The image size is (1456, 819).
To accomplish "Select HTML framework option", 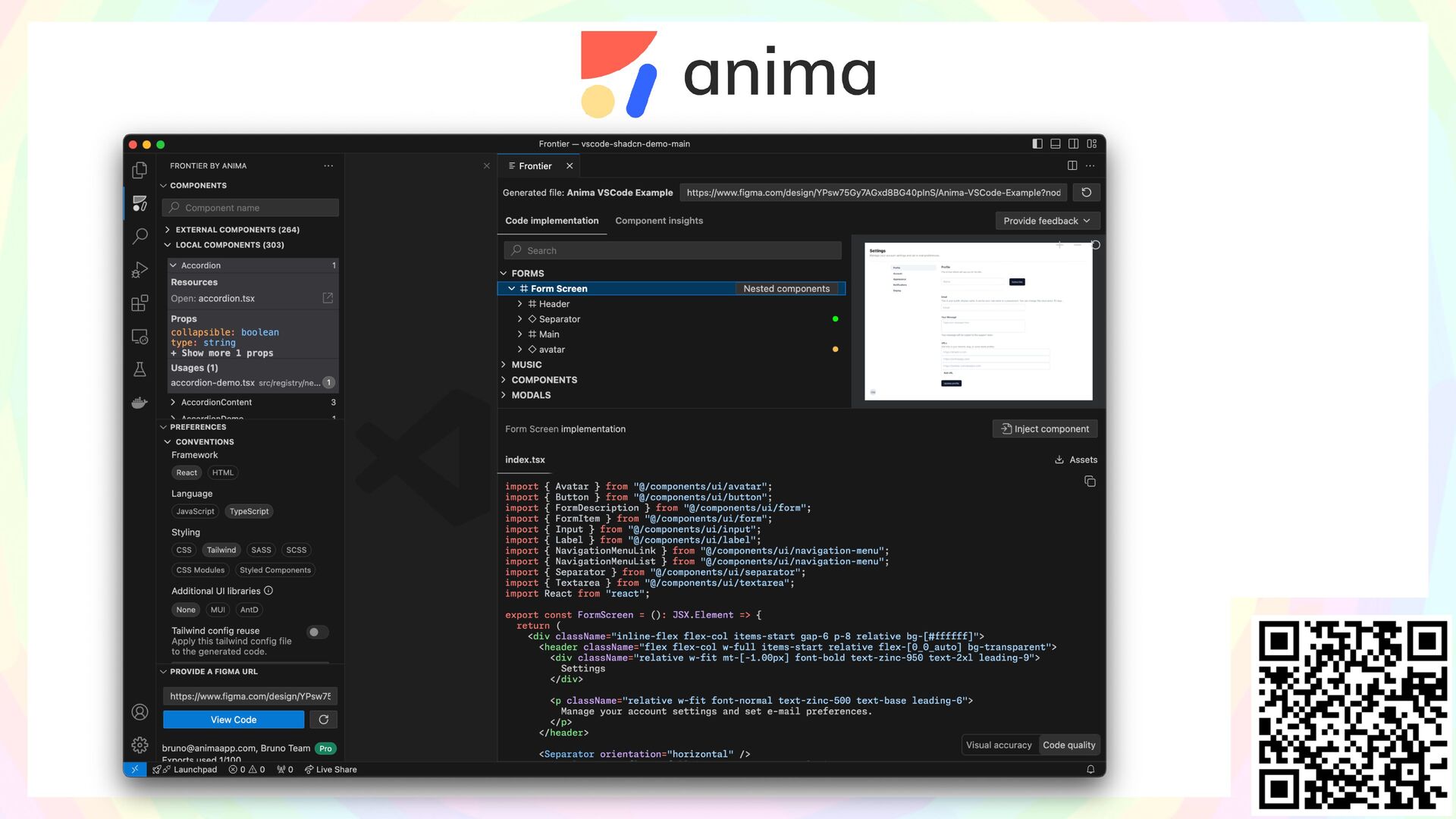I will click(223, 472).
